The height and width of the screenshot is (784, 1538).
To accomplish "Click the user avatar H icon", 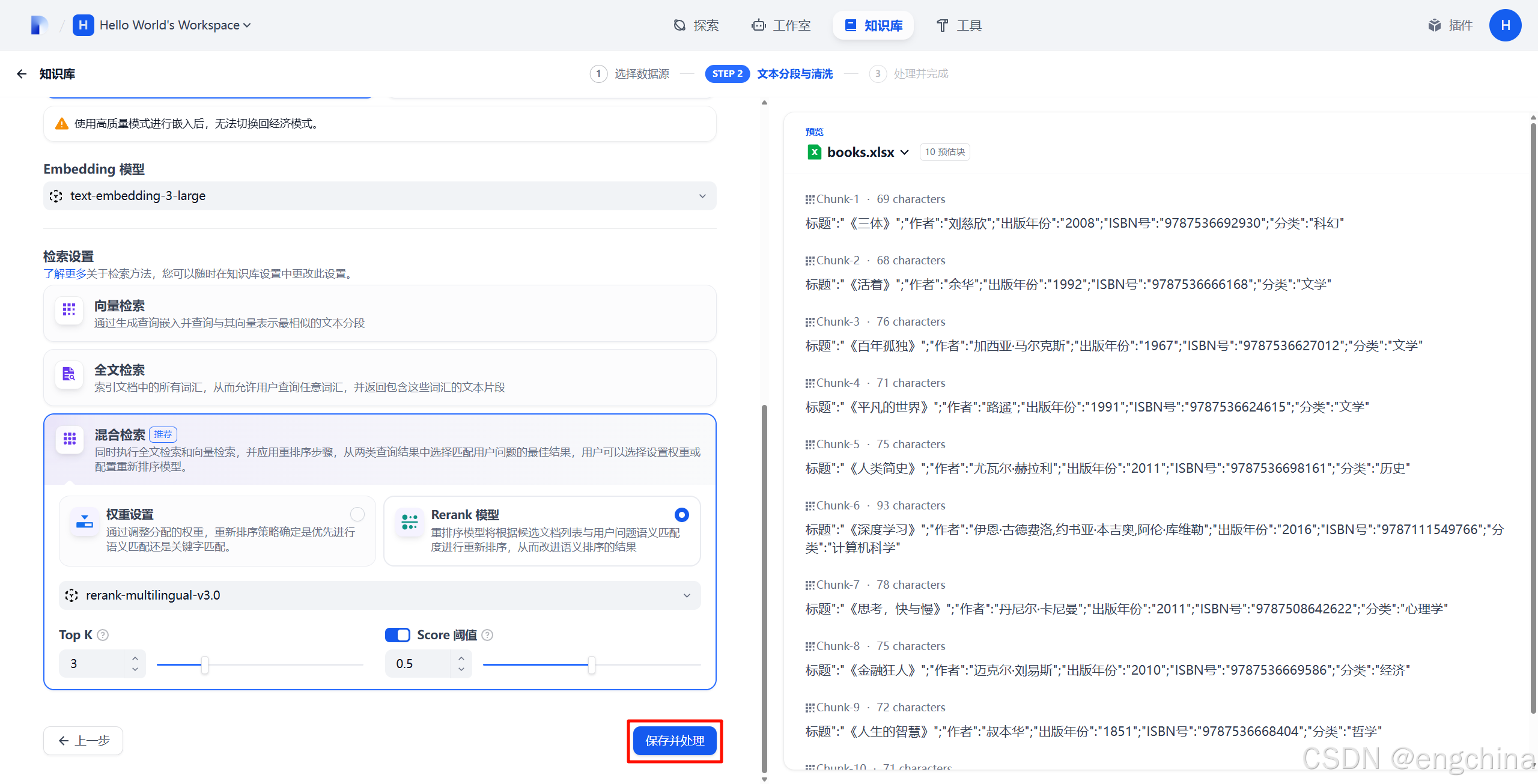I will [x=1505, y=25].
